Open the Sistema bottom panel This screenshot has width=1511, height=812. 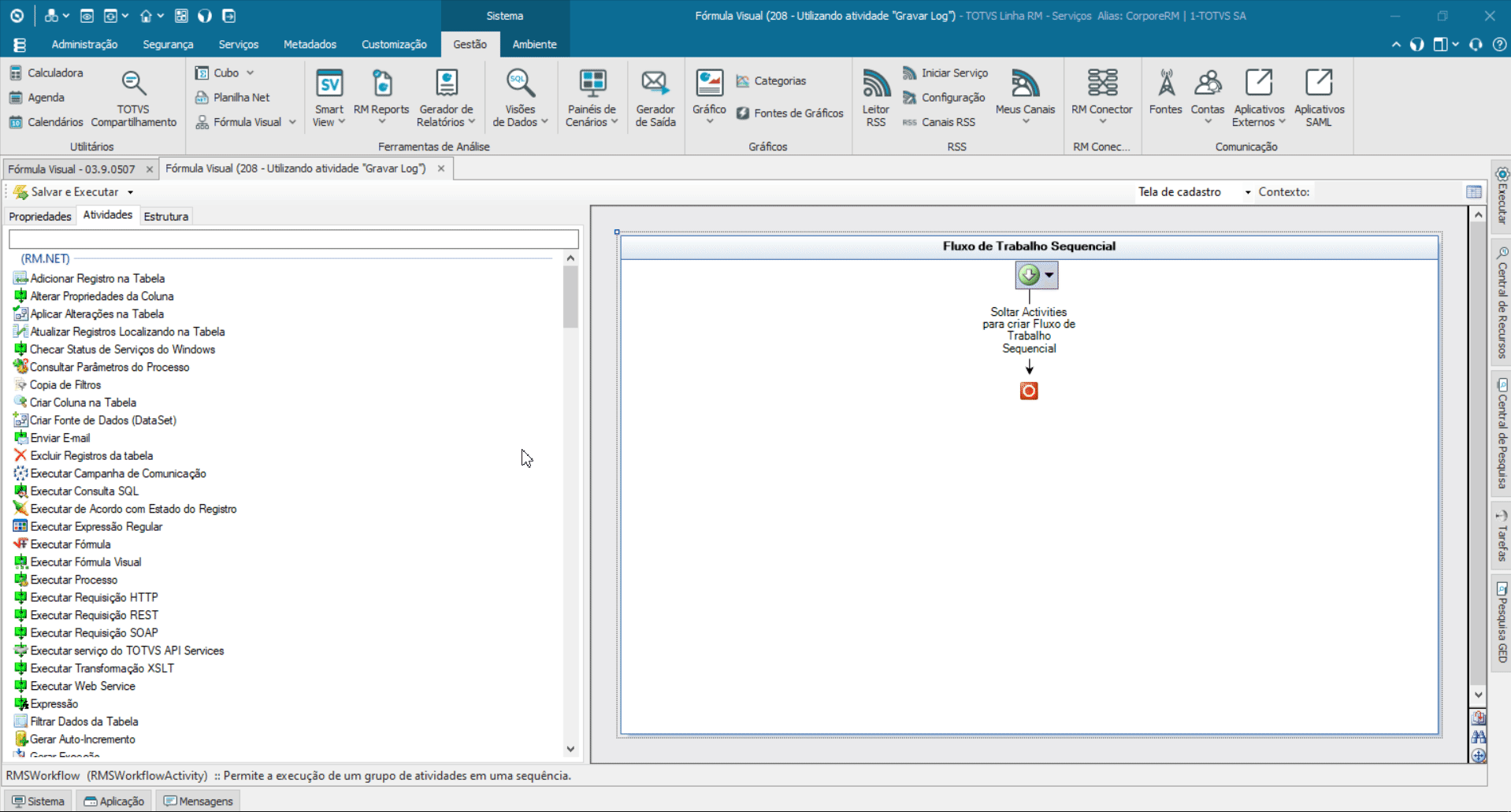pyautogui.click(x=39, y=801)
